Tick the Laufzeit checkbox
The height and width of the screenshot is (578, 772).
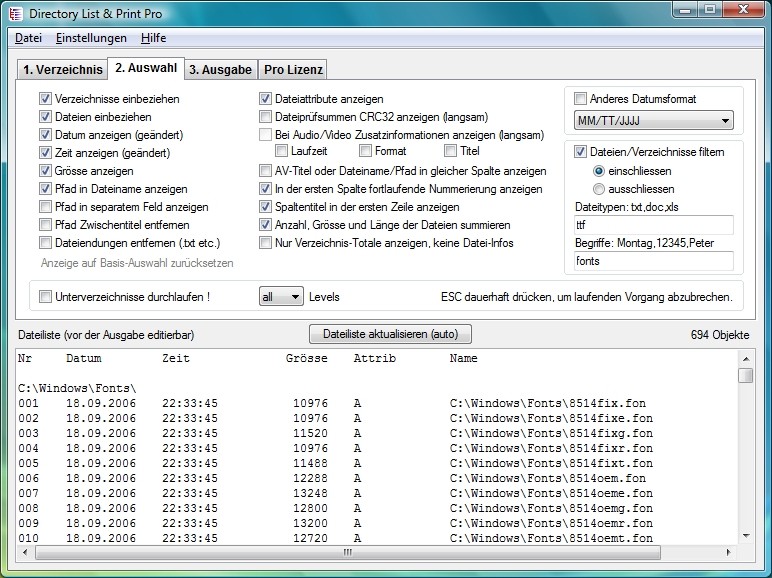[x=282, y=151]
